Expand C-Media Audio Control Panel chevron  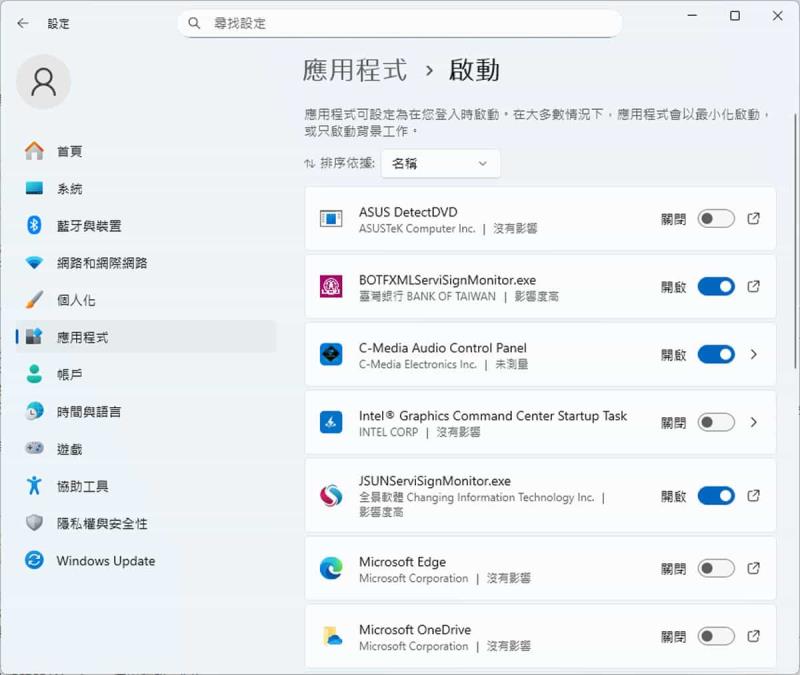tap(754, 355)
